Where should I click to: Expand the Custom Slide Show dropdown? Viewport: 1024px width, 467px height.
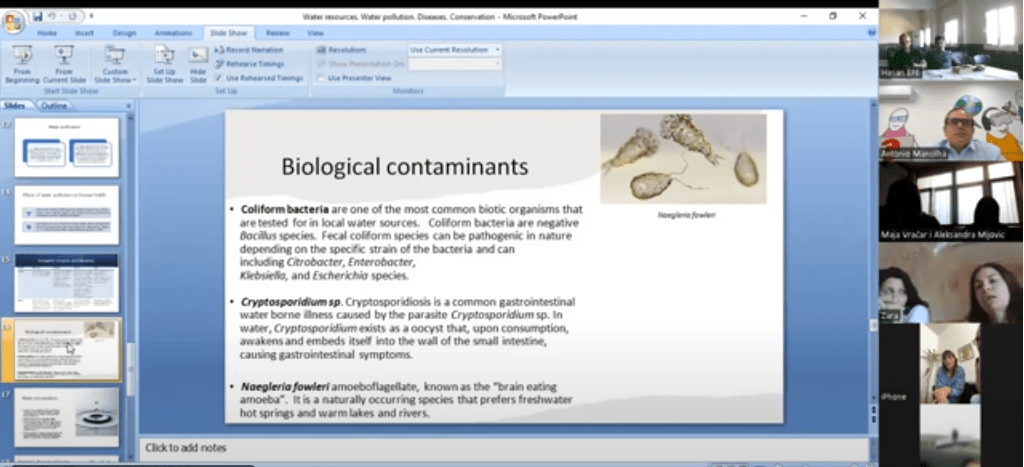point(115,65)
